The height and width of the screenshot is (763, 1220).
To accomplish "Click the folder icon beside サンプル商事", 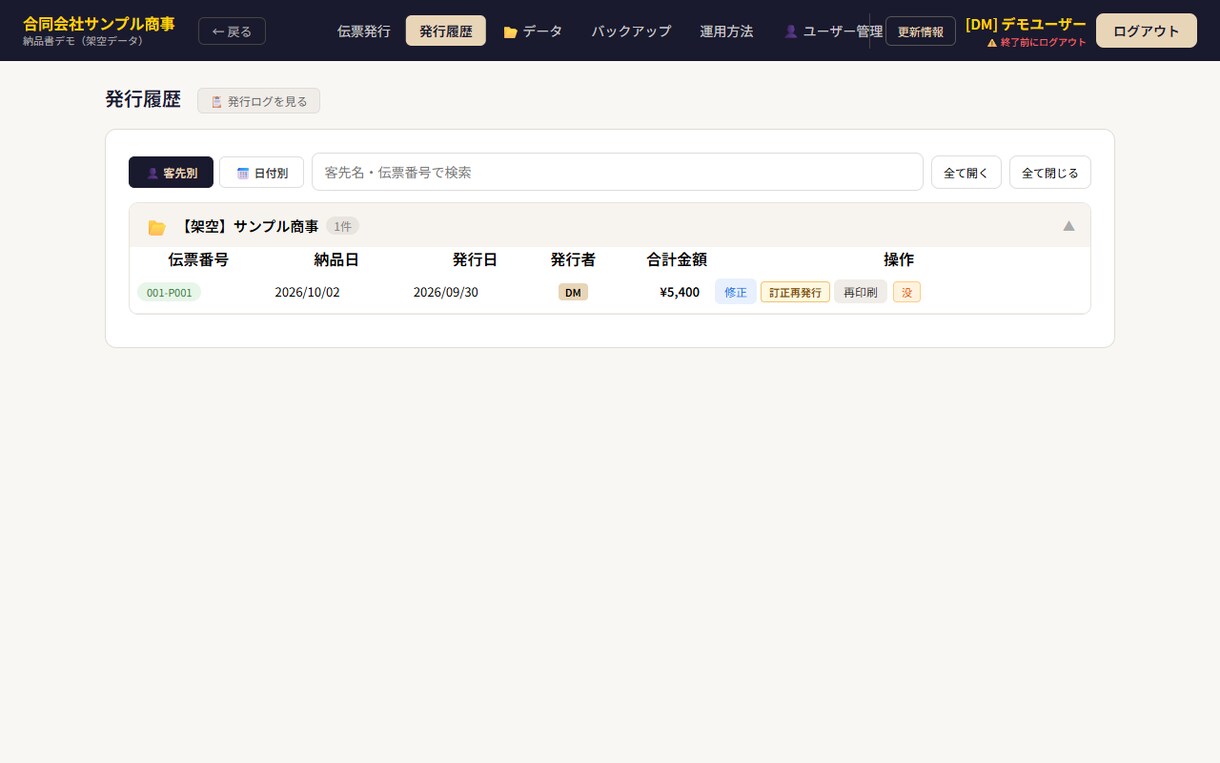I will [x=157, y=227].
